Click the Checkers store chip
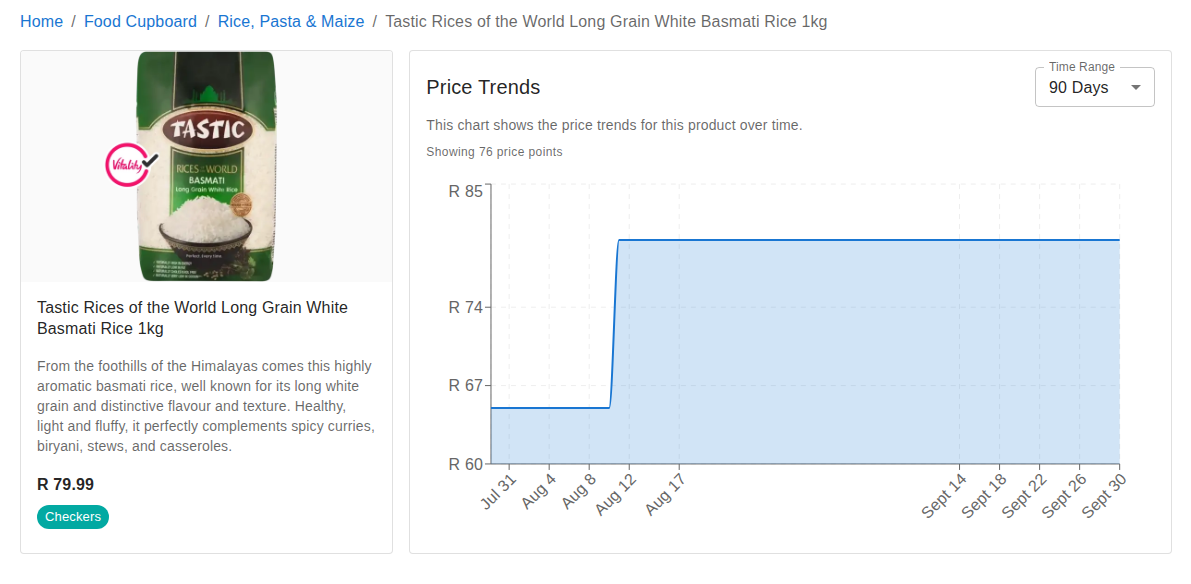This screenshot has height=584, width=1191. (73, 517)
